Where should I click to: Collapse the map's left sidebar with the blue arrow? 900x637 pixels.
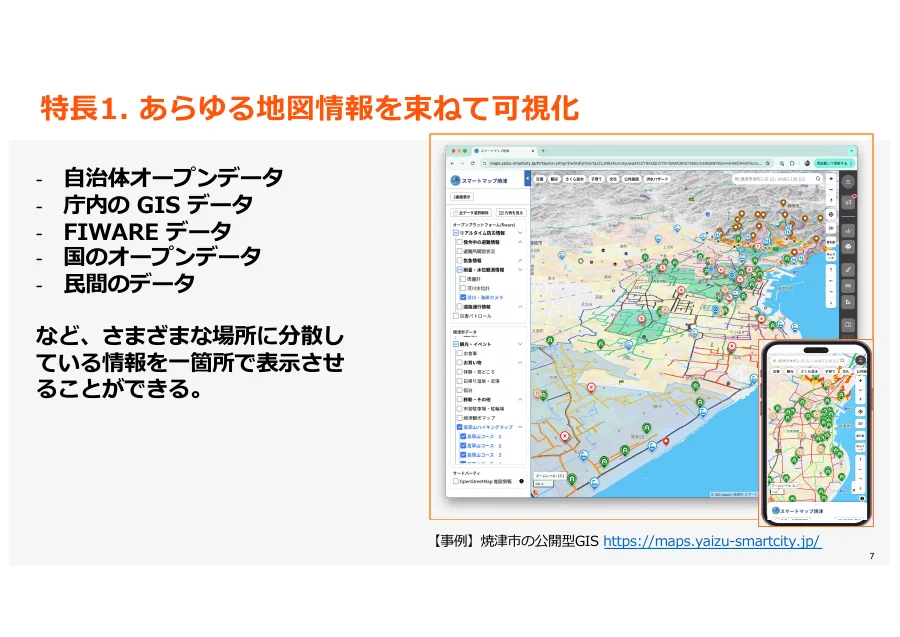pyautogui.click(x=527, y=179)
